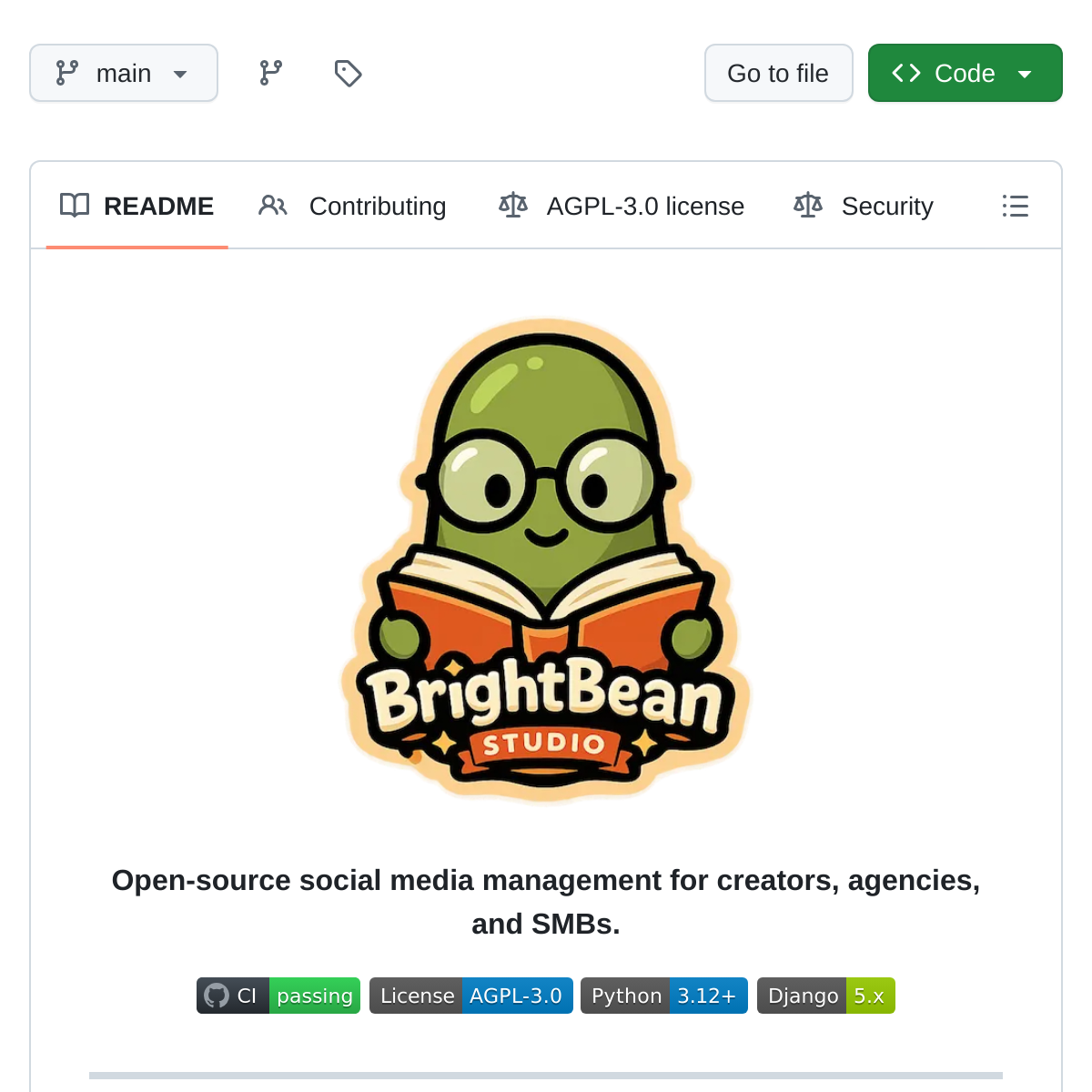Click the CI passing badge
This screenshot has height=1092, width=1092.
click(278, 996)
